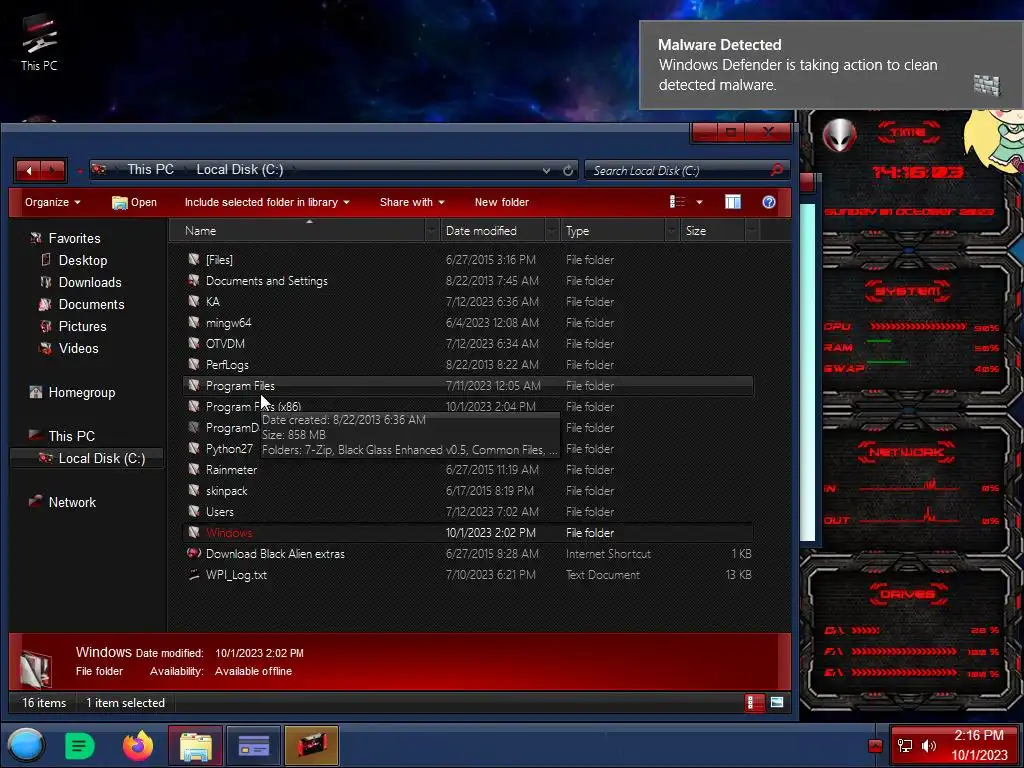Viewport: 1024px width, 768px height.
Task: Select the mingw64 folder icon
Action: pyautogui.click(x=193, y=323)
